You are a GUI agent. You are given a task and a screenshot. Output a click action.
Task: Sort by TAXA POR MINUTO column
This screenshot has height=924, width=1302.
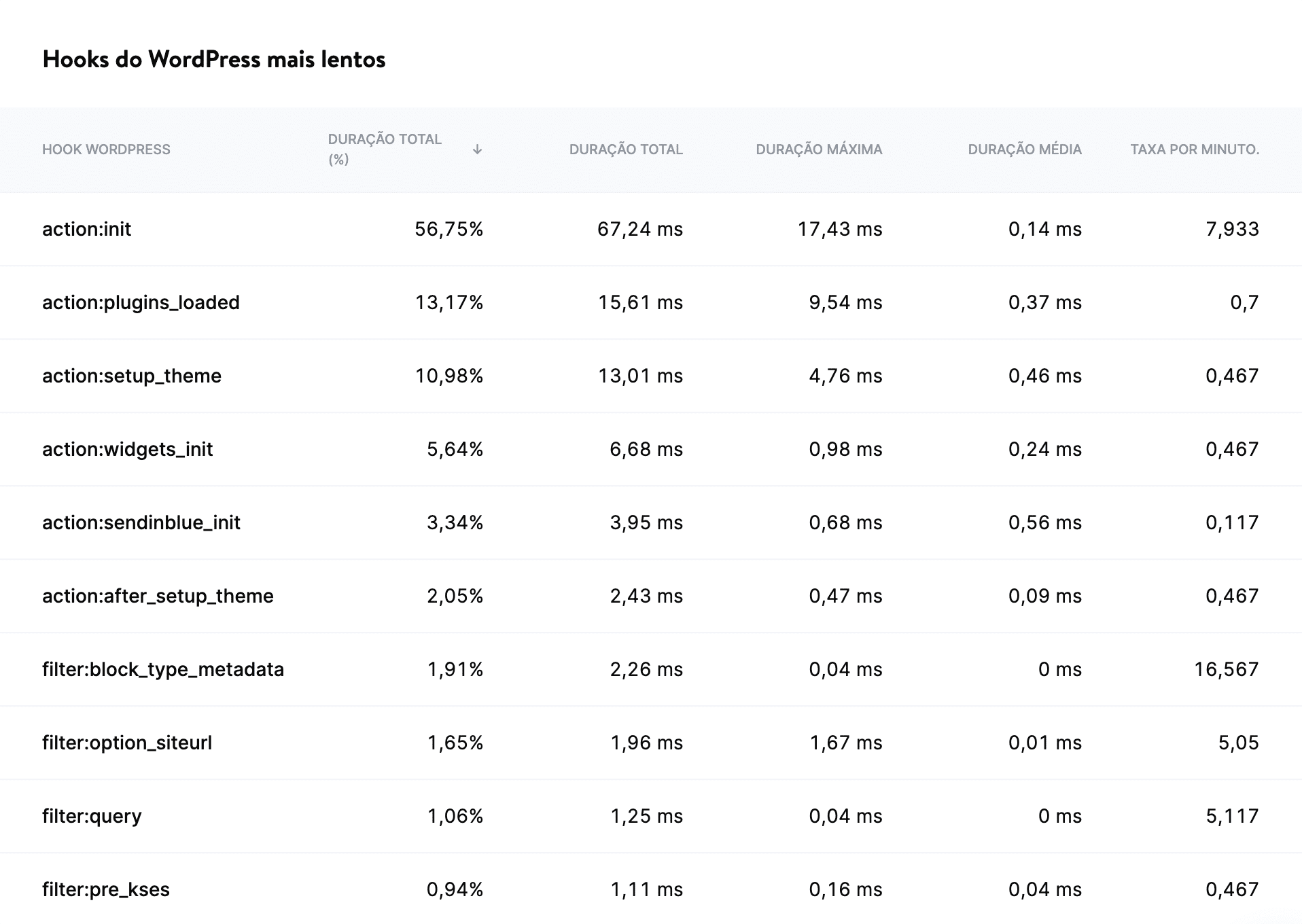tap(1195, 149)
